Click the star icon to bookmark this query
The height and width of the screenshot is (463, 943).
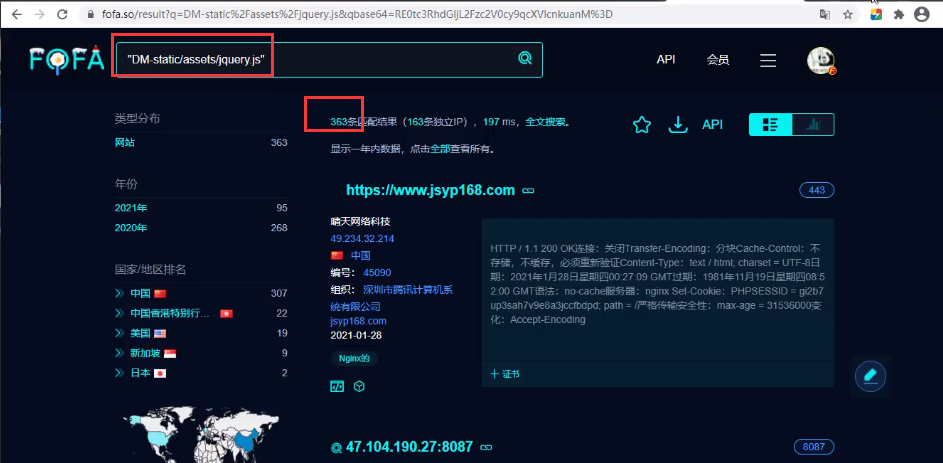pyautogui.click(x=642, y=125)
